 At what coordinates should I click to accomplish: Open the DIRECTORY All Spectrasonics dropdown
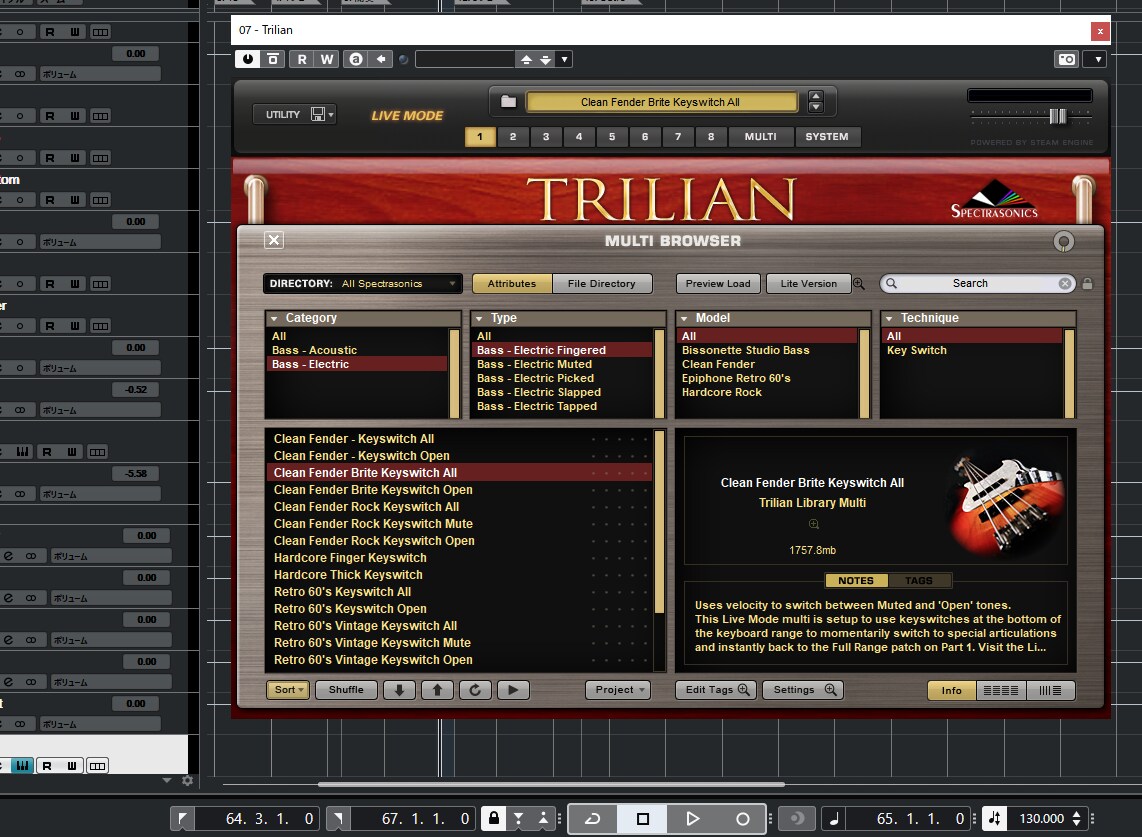coord(362,283)
